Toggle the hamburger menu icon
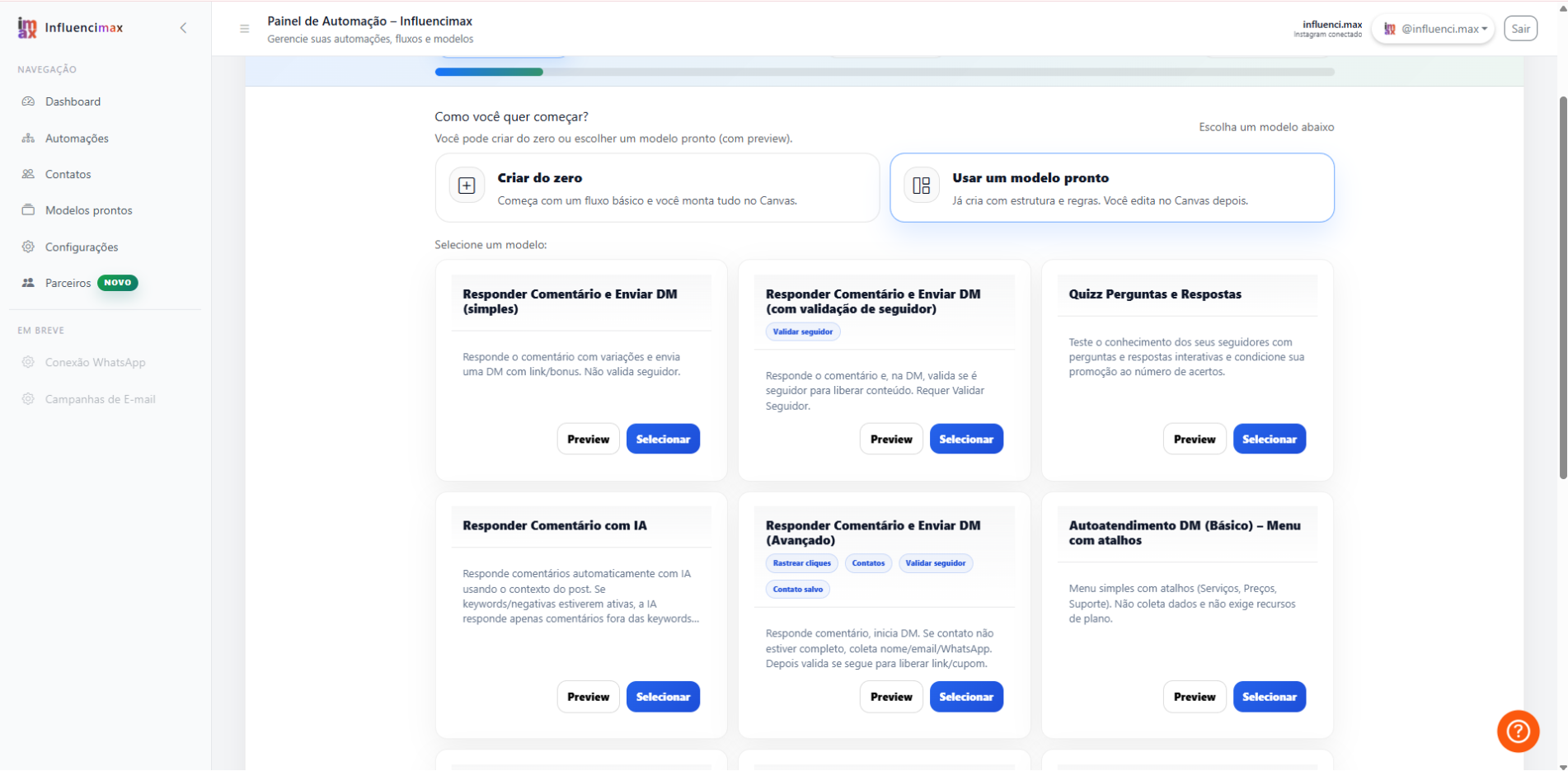The width and height of the screenshot is (1568, 776). click(244, 29)
